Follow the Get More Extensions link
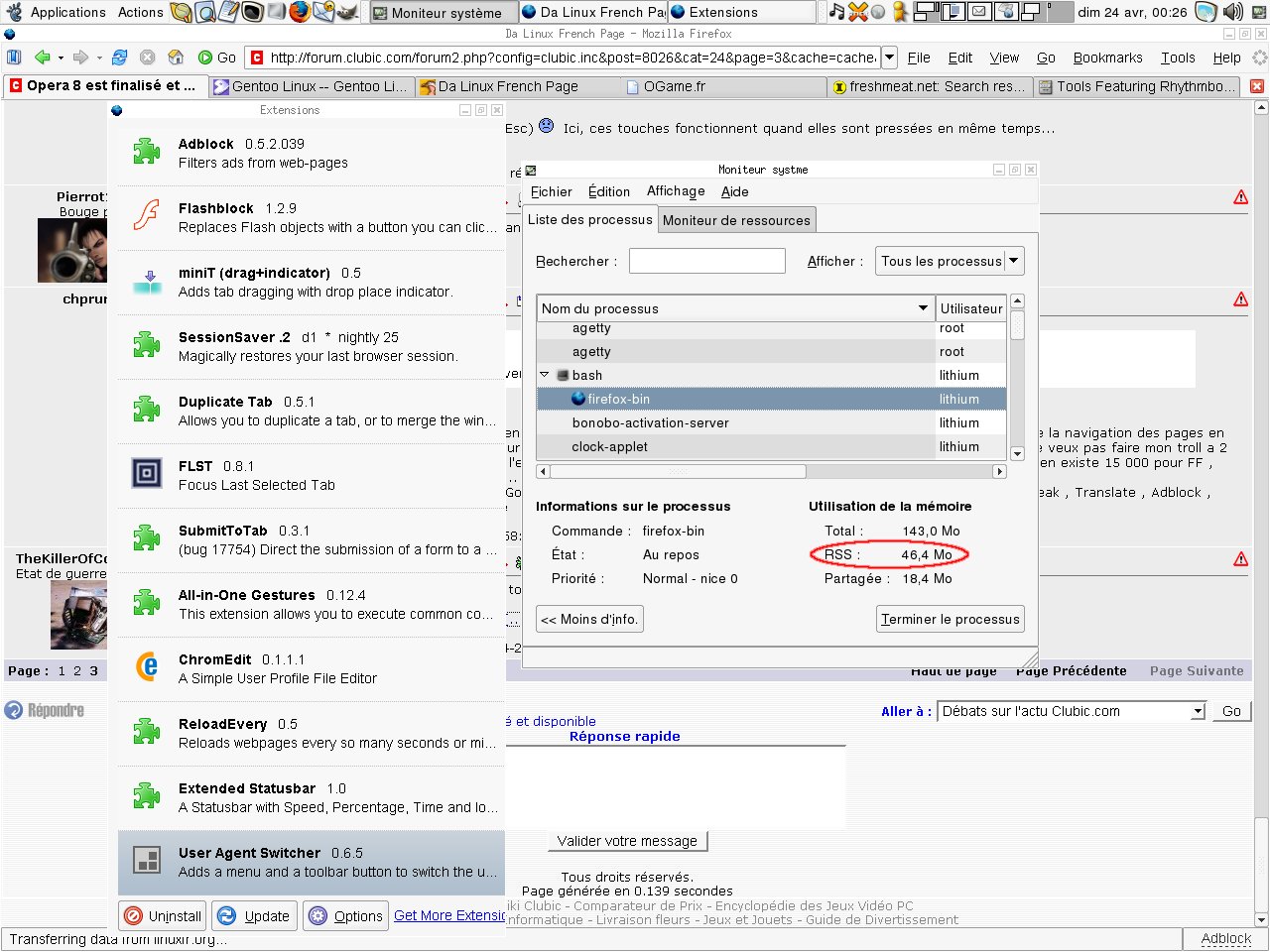 (449, 915)
